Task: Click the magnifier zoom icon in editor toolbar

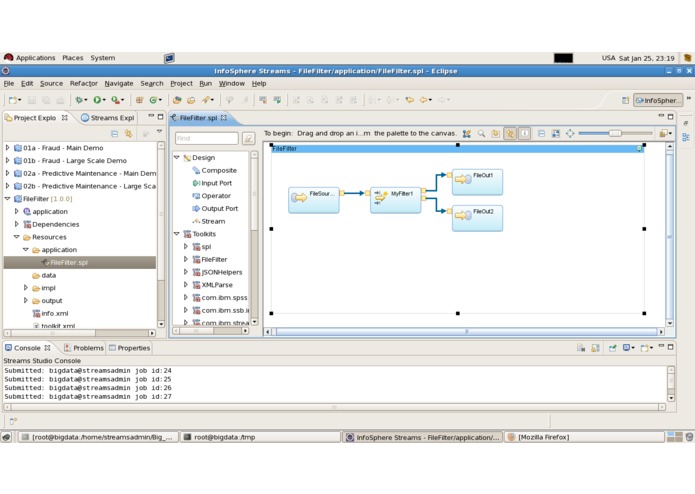Action: point(481,133)
